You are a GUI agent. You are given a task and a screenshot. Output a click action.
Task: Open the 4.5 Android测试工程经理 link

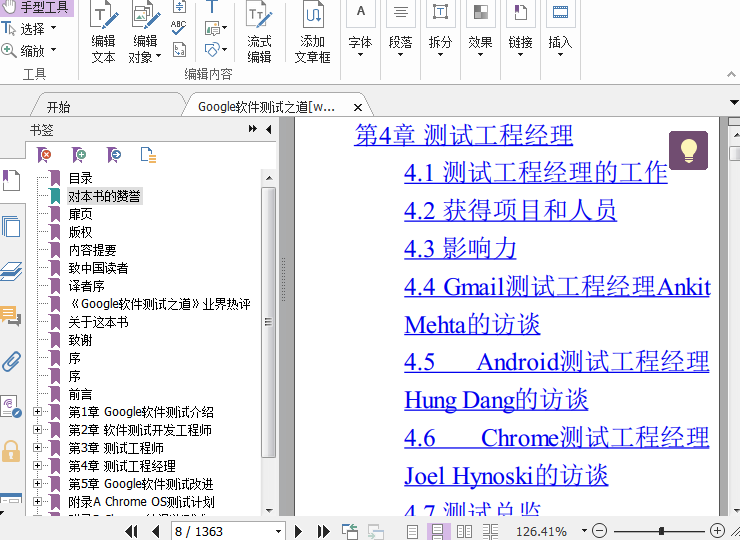pos(557,363)
